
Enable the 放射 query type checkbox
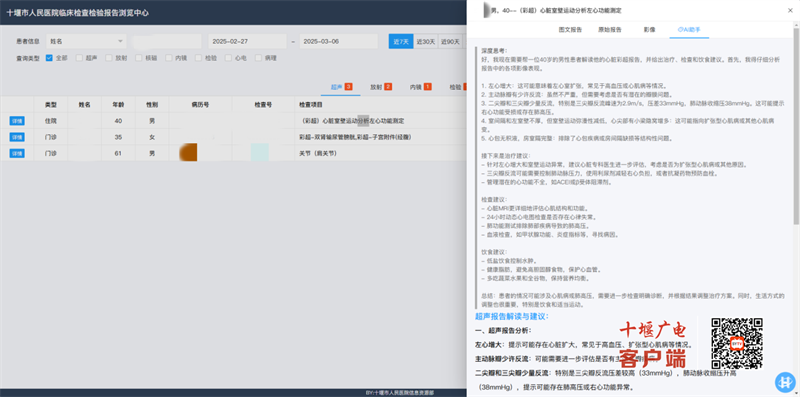click(x=109, y=58)
